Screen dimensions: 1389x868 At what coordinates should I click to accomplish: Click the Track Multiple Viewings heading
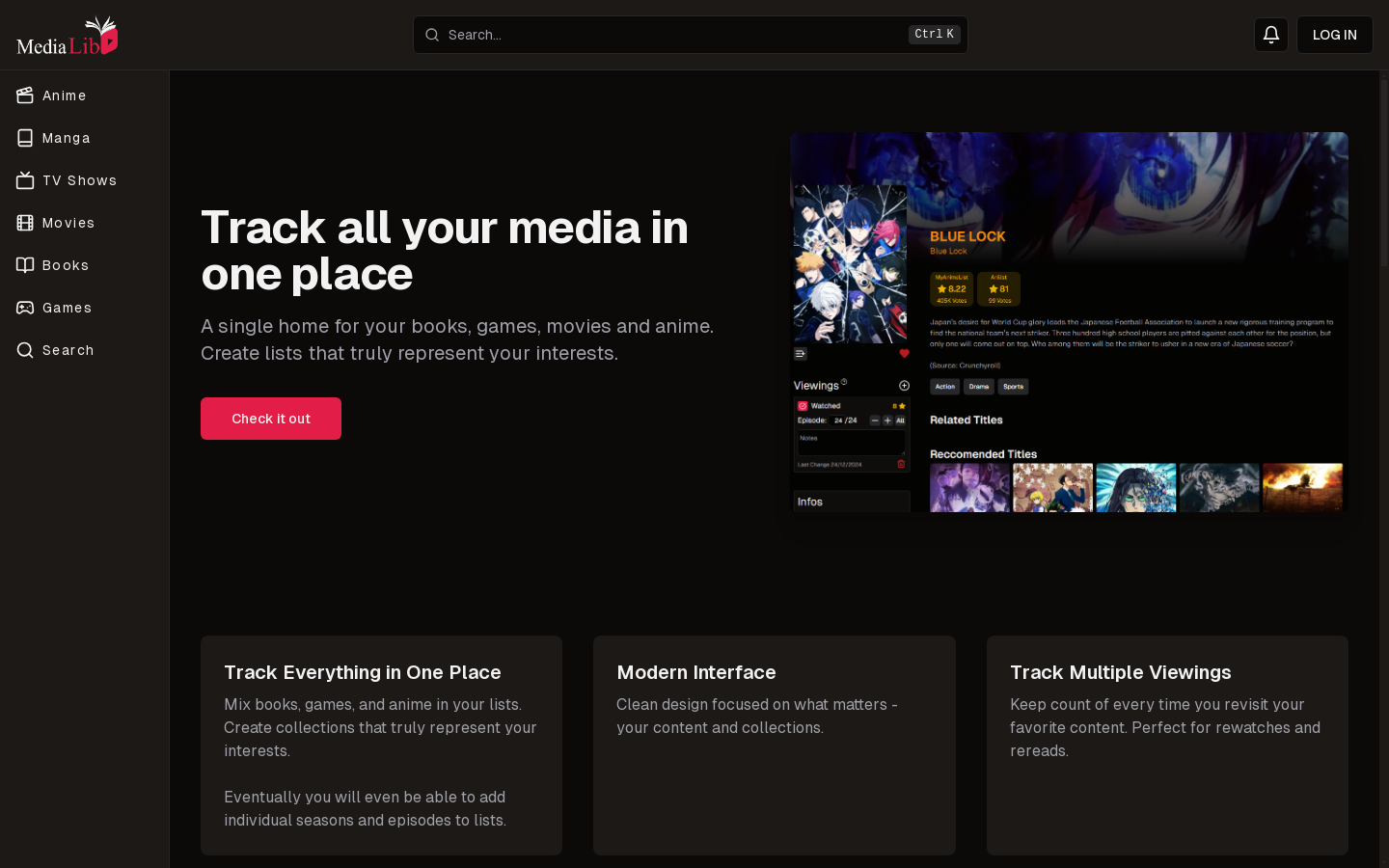point(1121,672)
